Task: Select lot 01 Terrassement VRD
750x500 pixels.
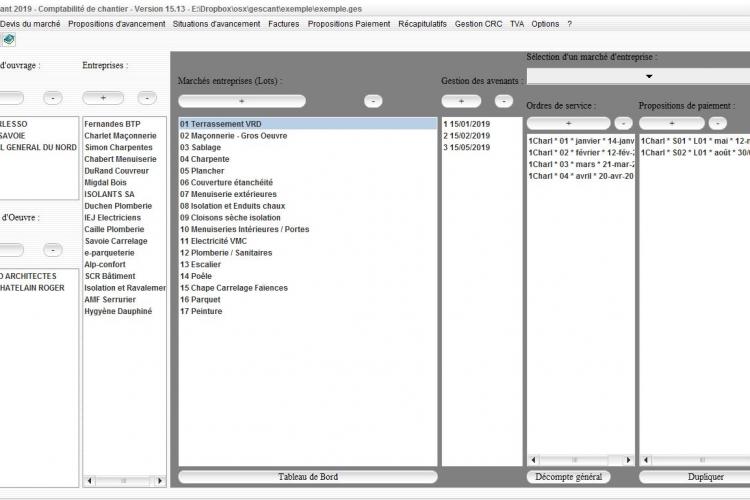Action: tap(308, 124)
